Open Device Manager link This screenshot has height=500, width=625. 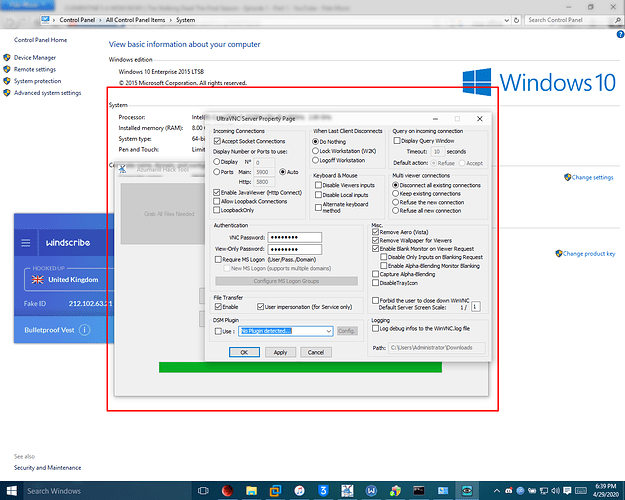(35, 58)
